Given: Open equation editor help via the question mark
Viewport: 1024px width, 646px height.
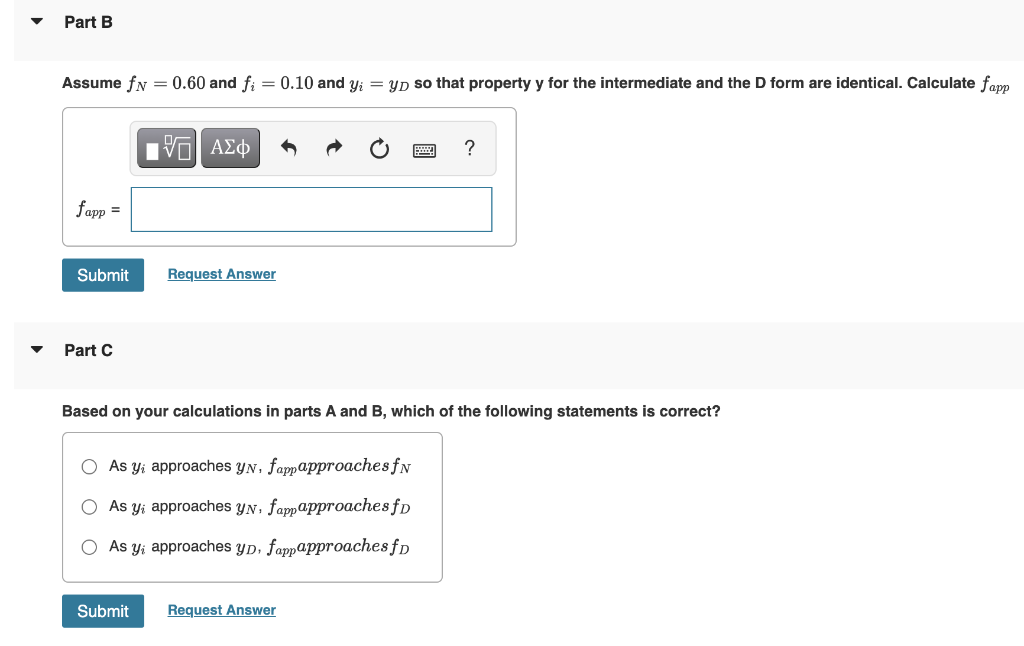Looking at the screenshot, I should [x=469, y=148].
